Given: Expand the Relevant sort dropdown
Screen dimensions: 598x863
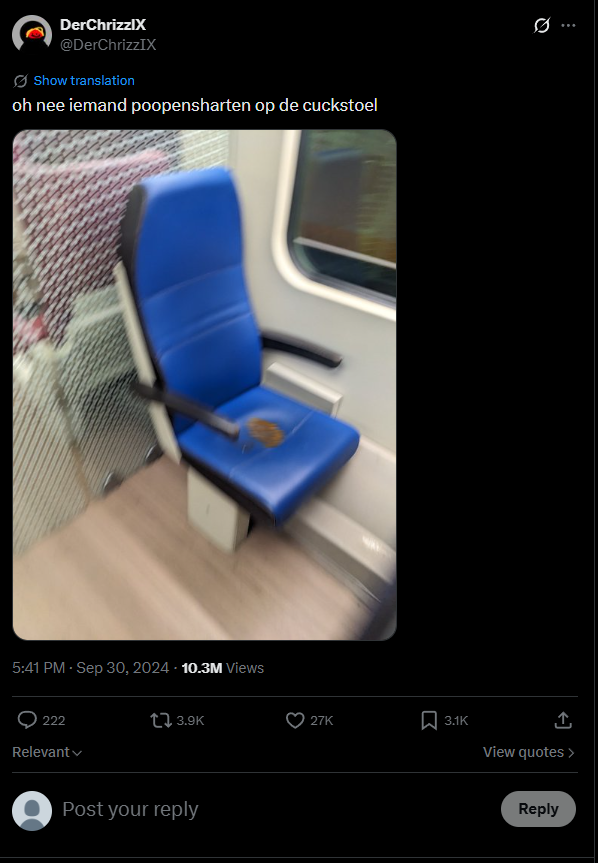Looking at the screenshot, I should click(47, 752).
